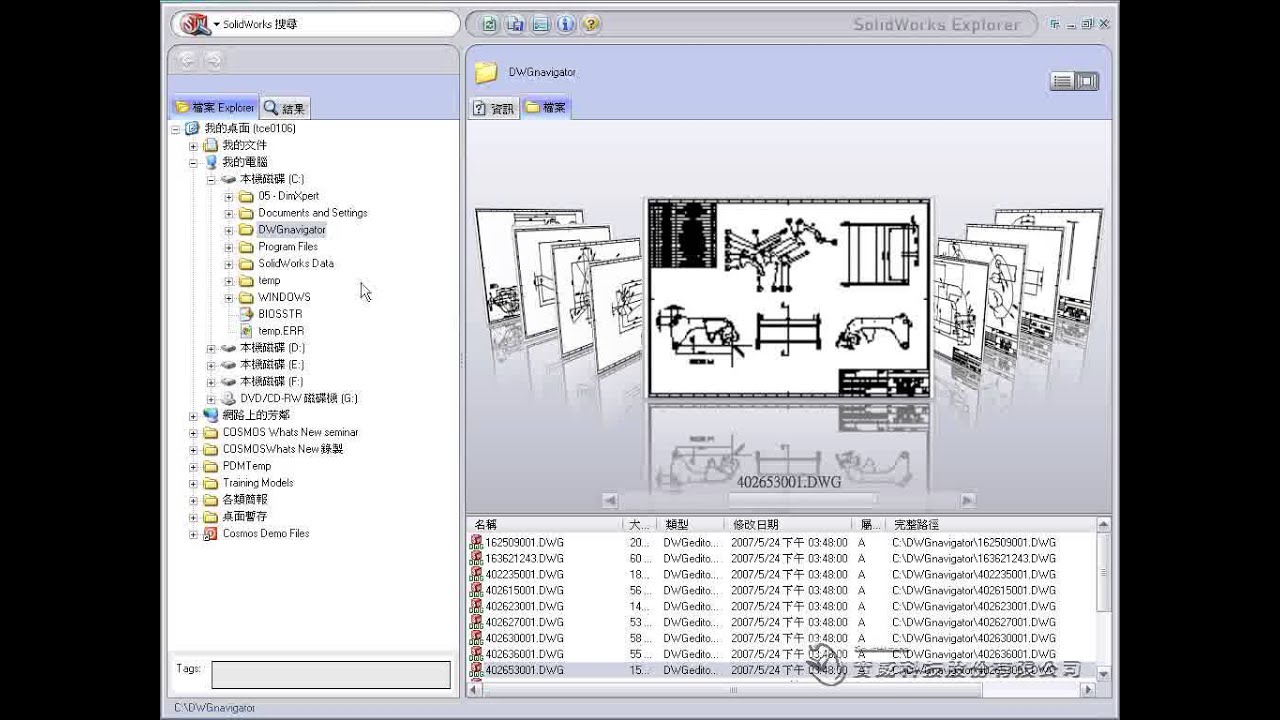
Task: Sort by the 名稱 column header
Action: pyautogui.click(x=545, y=524)
